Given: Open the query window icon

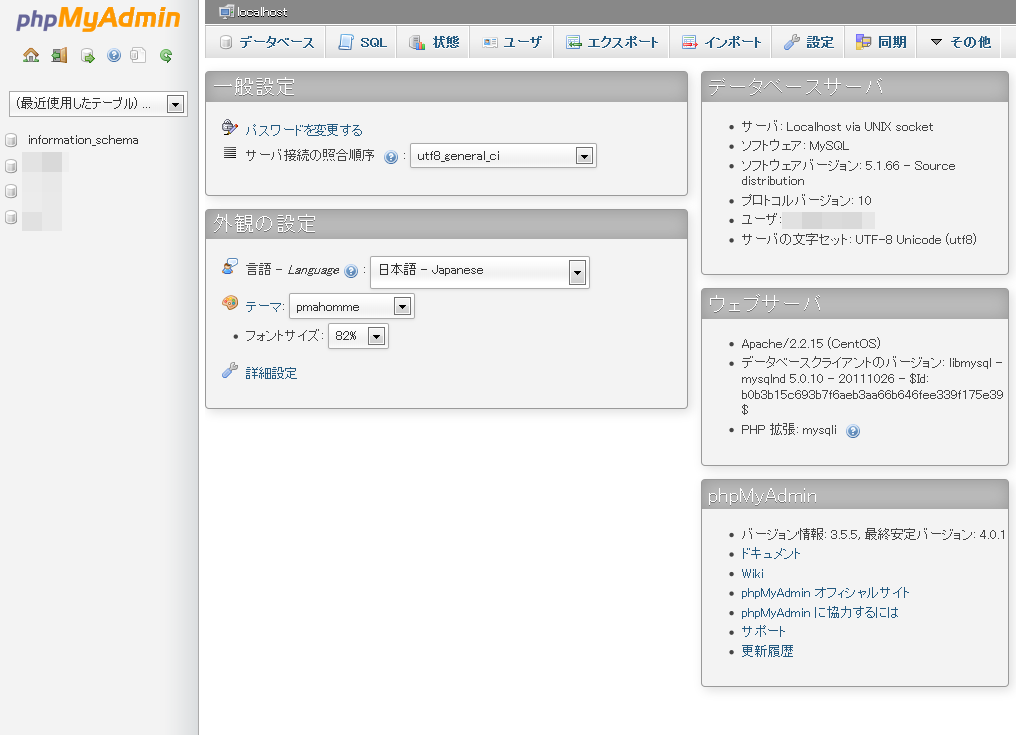Looking at the screenshot, I should [x=87, y=56].
